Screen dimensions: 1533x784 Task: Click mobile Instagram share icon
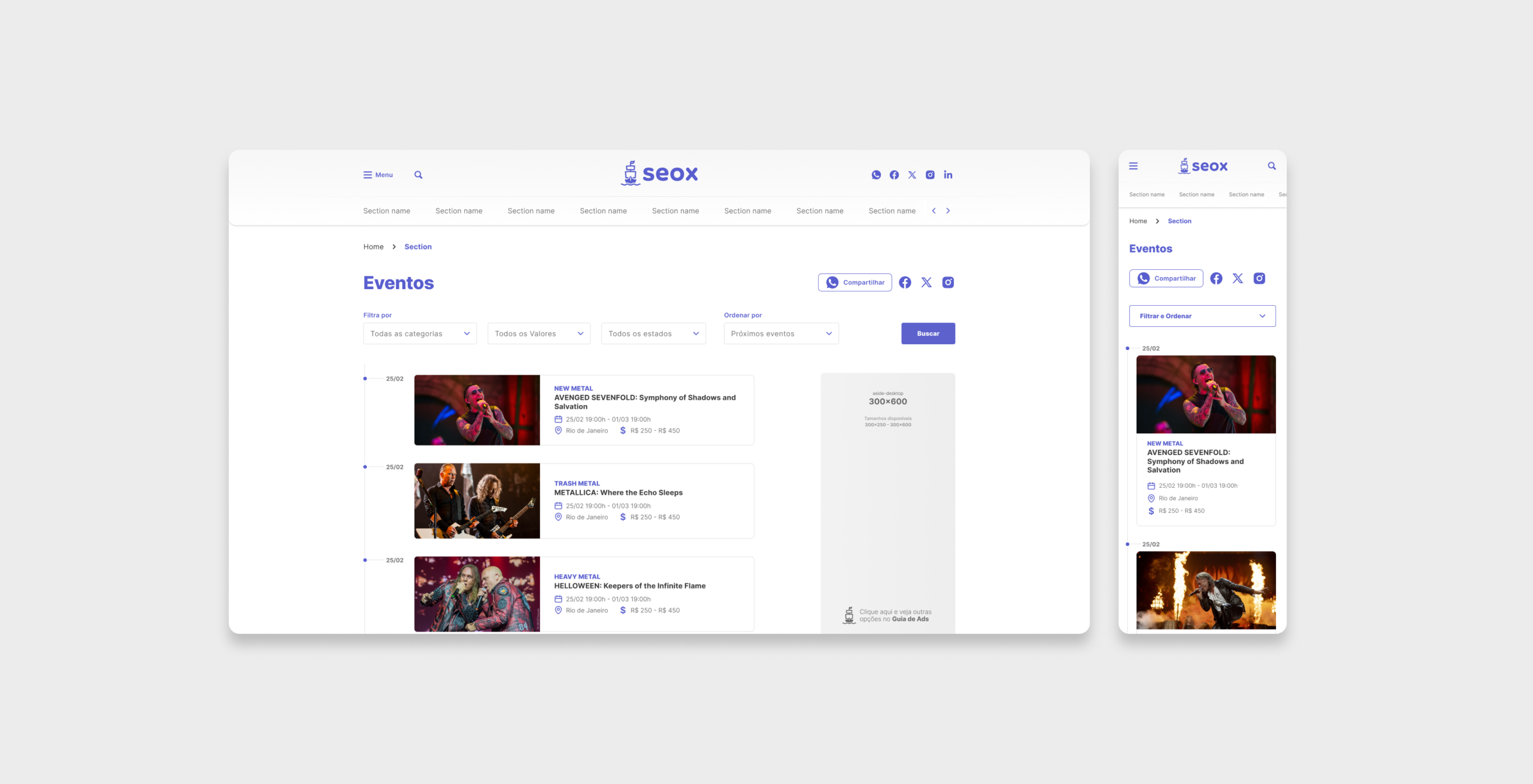[x=1259, y=278]
